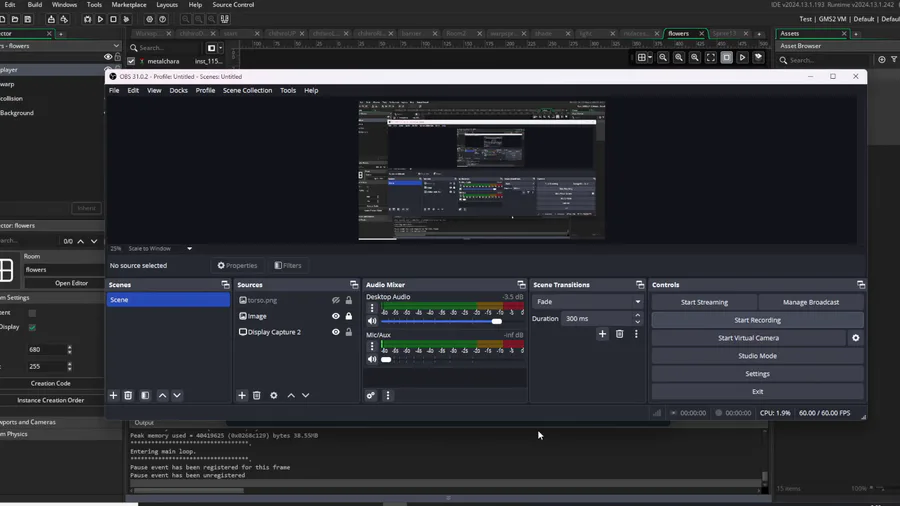Remove selected source with Sources trash icon
The image size is (900, 506).
(257, 395)
